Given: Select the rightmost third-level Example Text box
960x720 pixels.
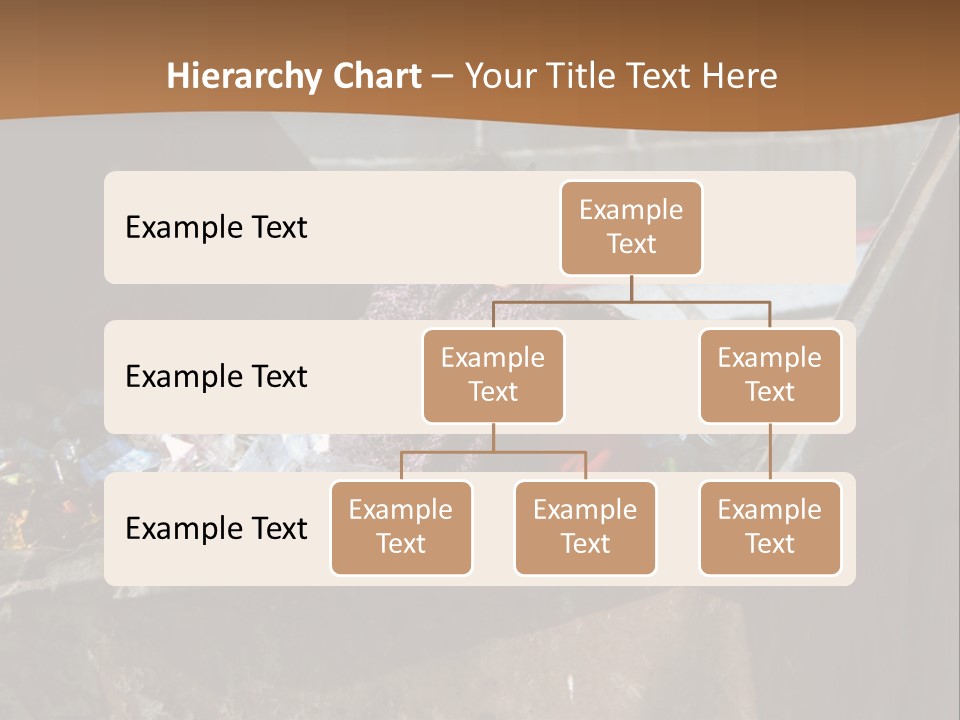Looking at the screenshot, I should point(770,528).
